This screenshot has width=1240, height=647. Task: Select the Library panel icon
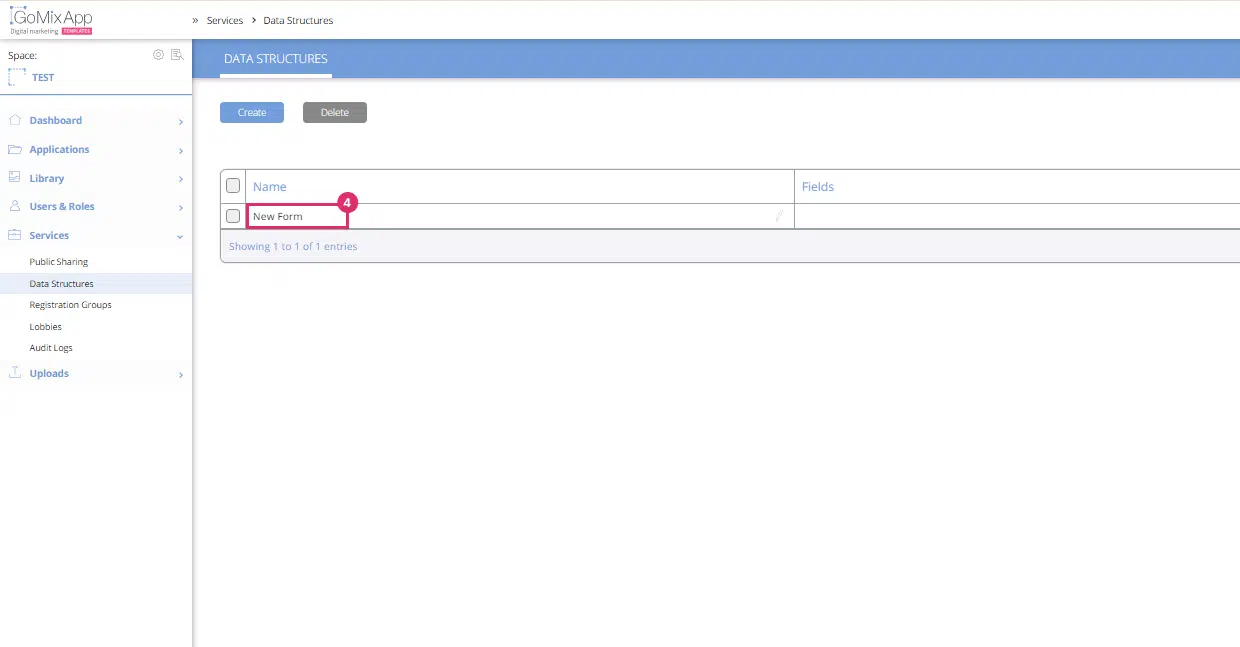tap(14, 177)
